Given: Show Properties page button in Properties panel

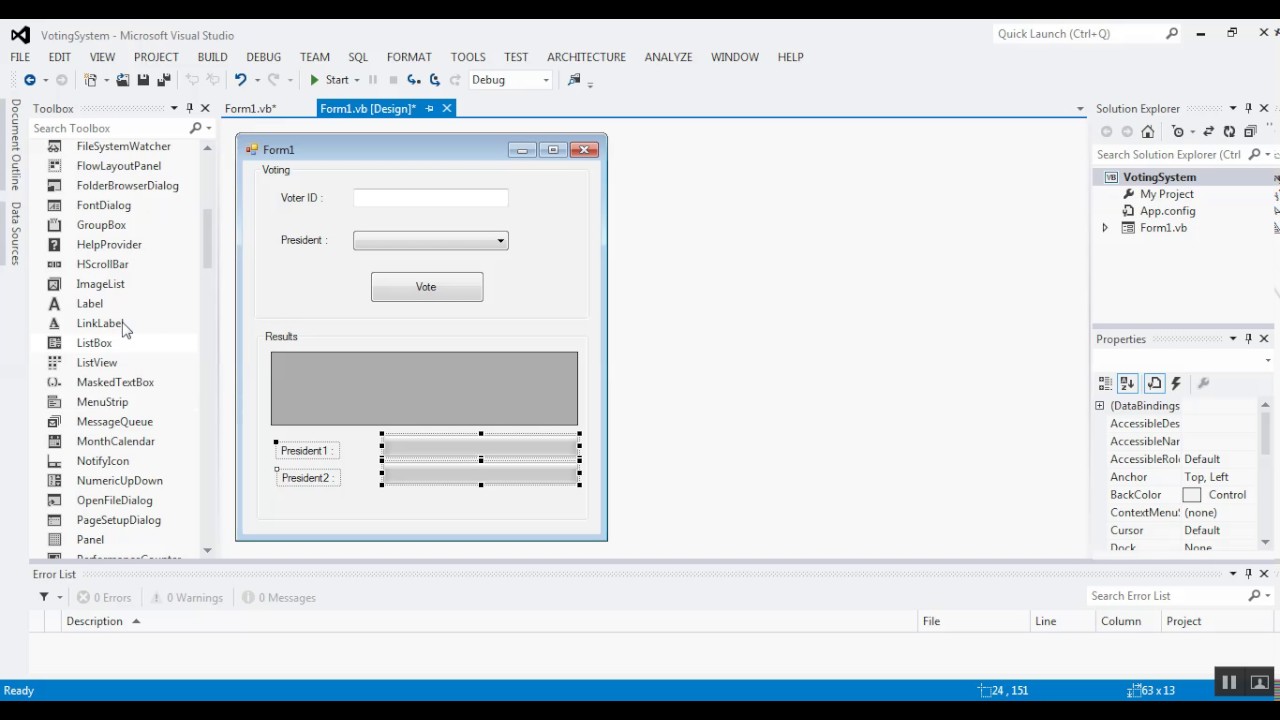Looking at the screenshot, I should pos(1155,383).
